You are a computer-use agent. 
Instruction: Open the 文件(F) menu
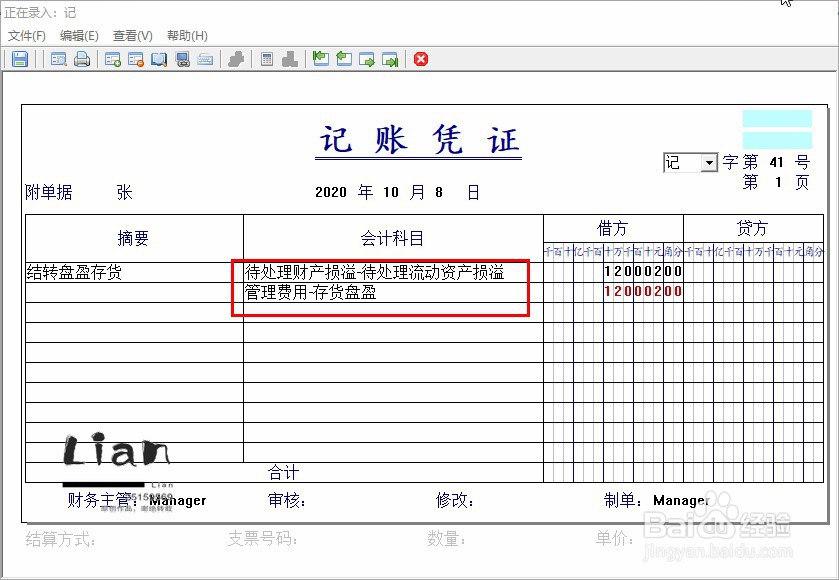(27, 35)
